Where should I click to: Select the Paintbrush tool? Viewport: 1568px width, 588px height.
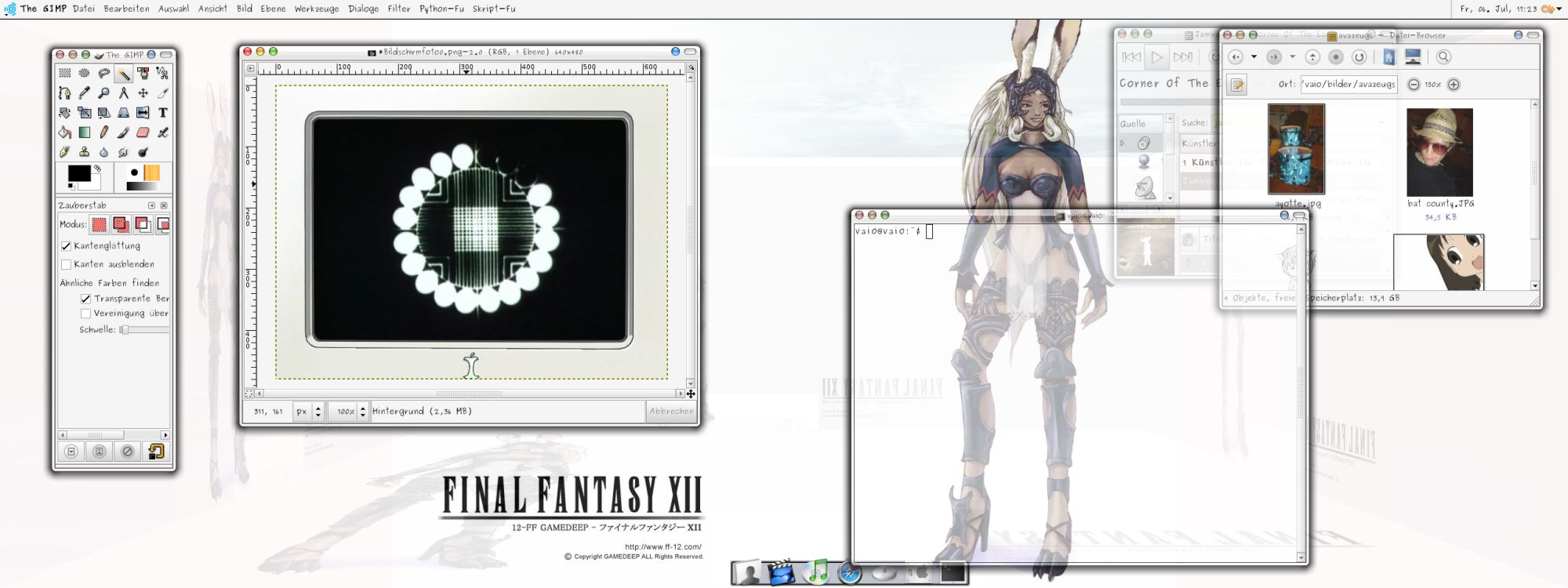(123, 132)
